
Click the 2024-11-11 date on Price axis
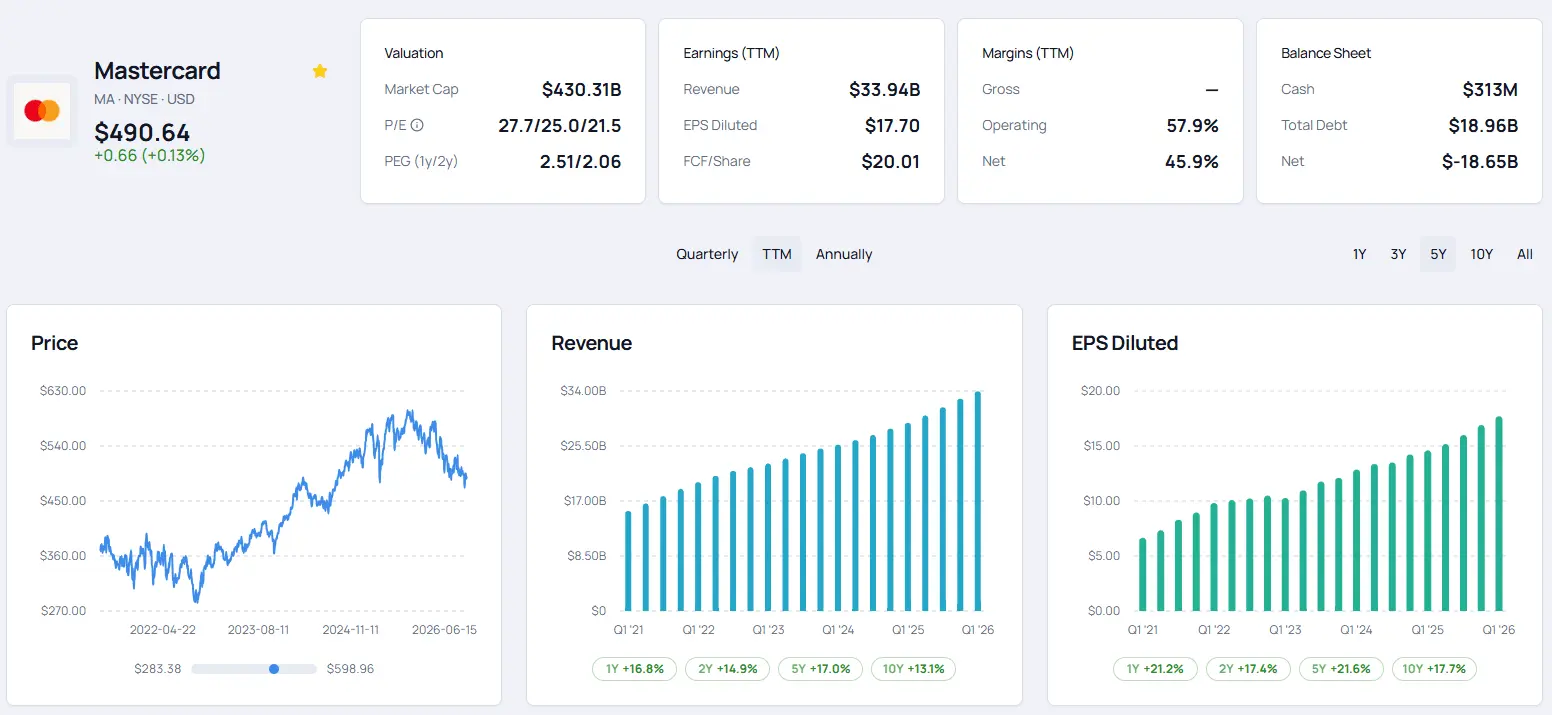click(x=350, y=630)
